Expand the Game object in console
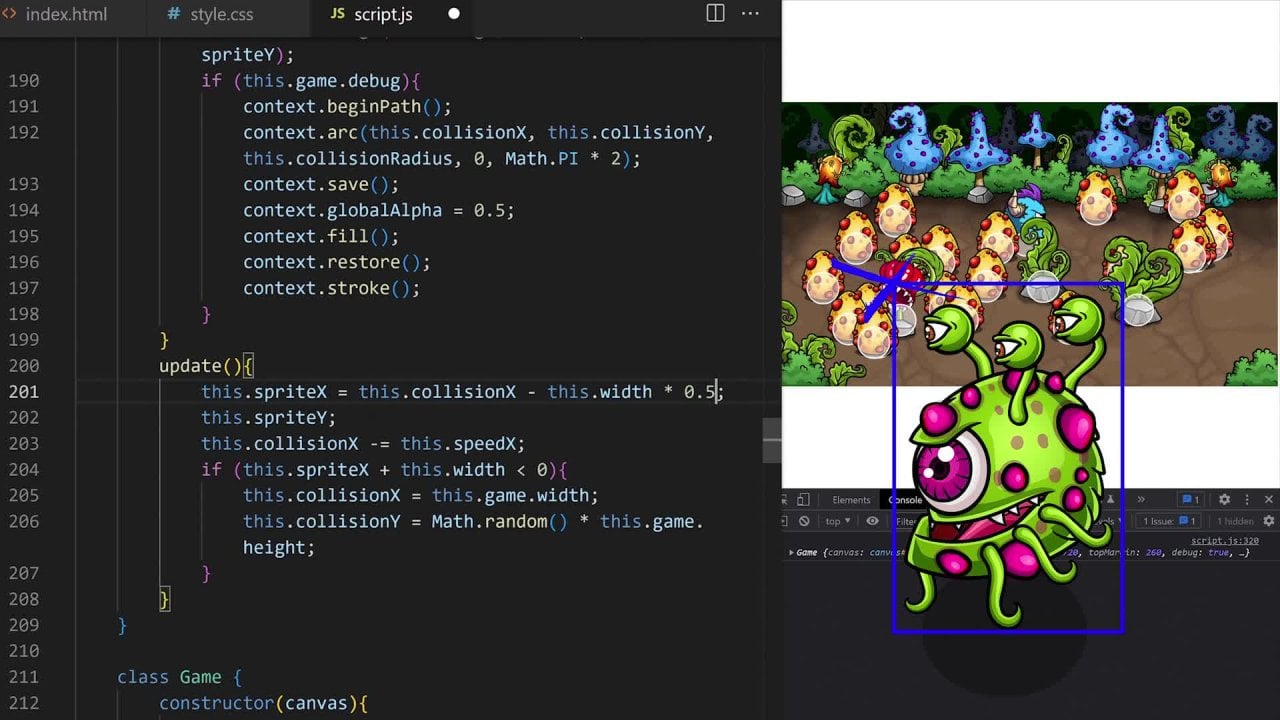 coord(791,552)
